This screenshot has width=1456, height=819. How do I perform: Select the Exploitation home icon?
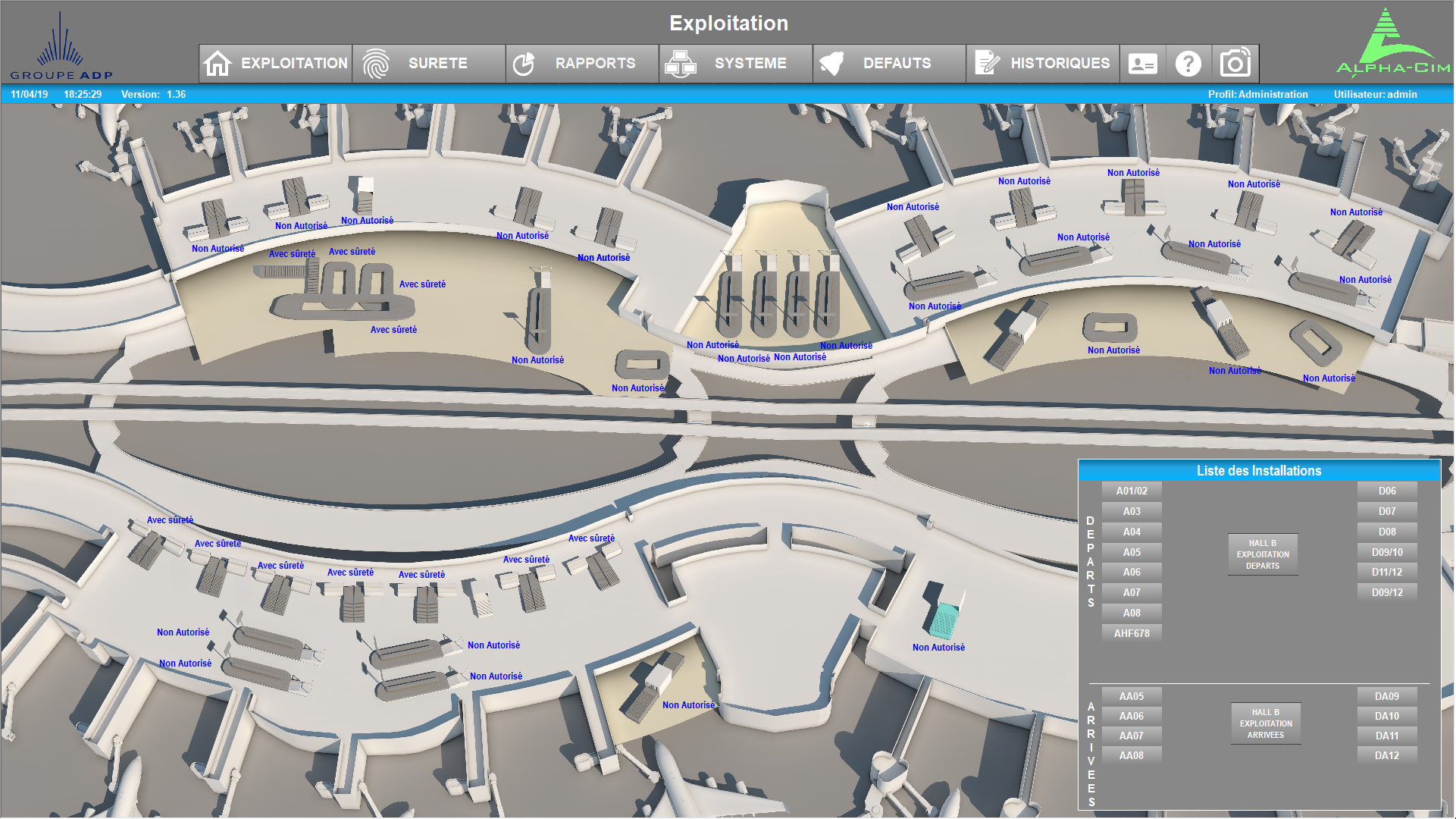coord(218,63)
